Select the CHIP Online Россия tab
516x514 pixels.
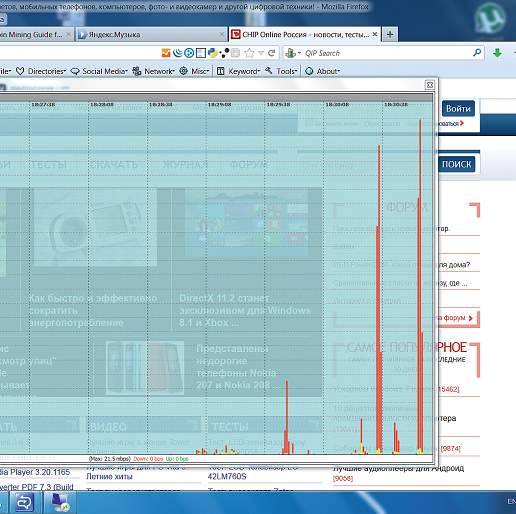tap(304, 34)
